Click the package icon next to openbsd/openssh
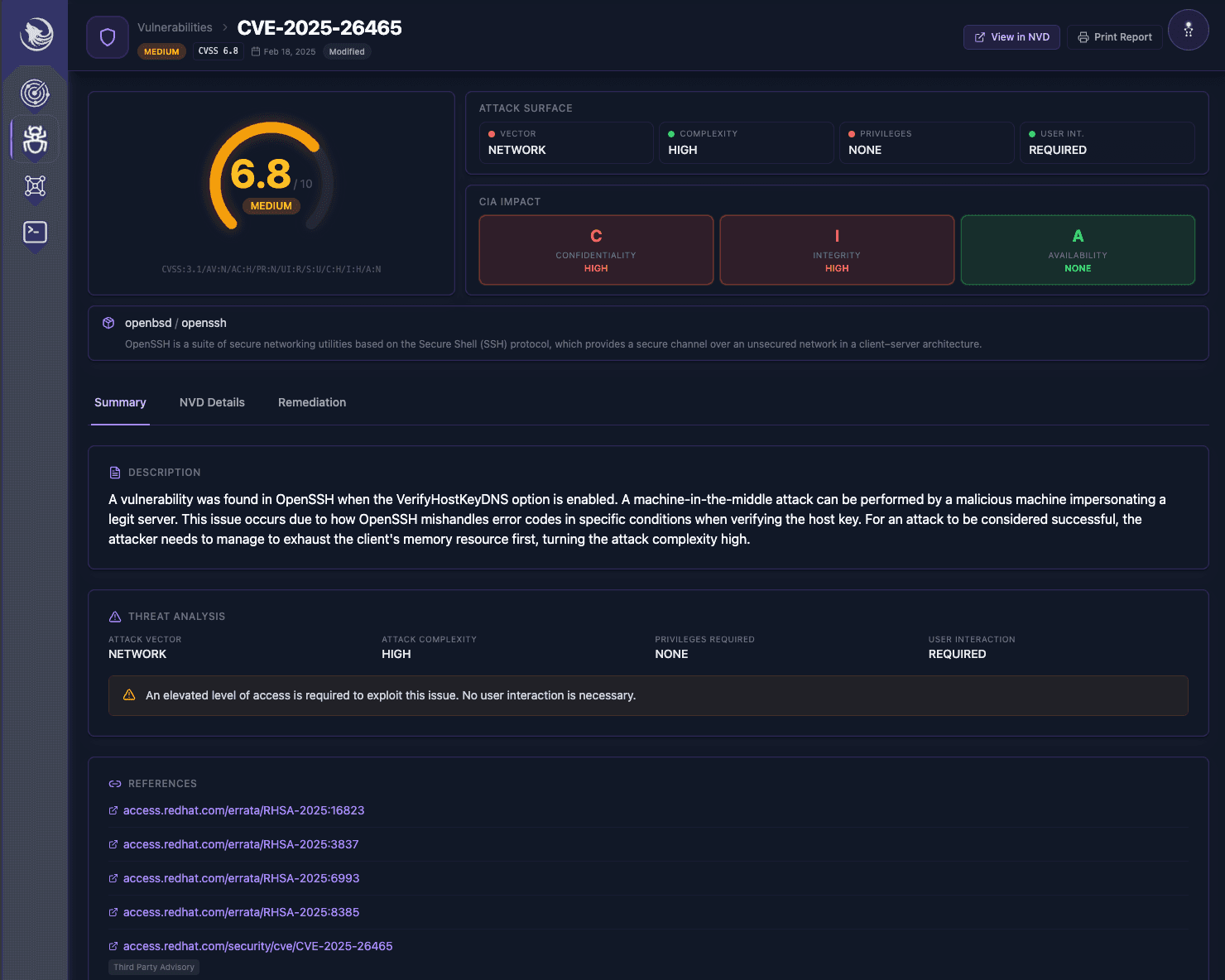 point(108,323)
